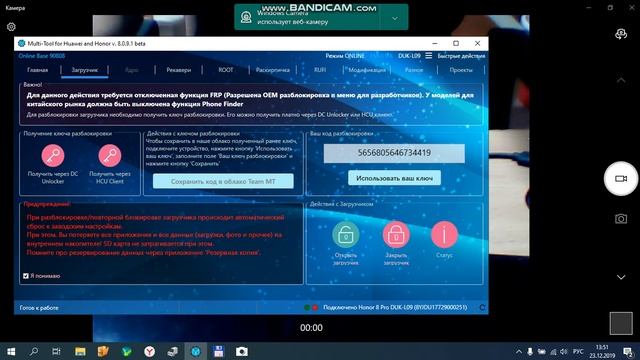Click the Multi-Tool taskbar icon
The image size is (640, 360).
tap(196, 351)
